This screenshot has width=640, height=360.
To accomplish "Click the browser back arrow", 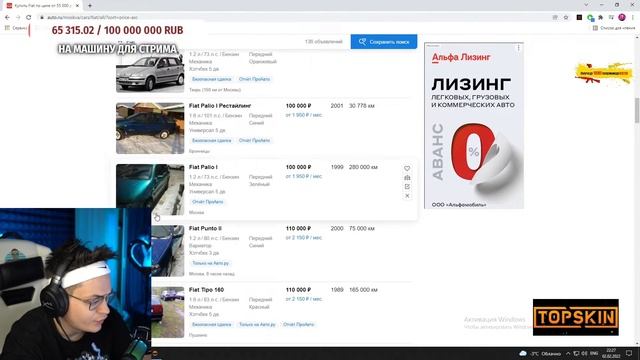I will 7,18.
